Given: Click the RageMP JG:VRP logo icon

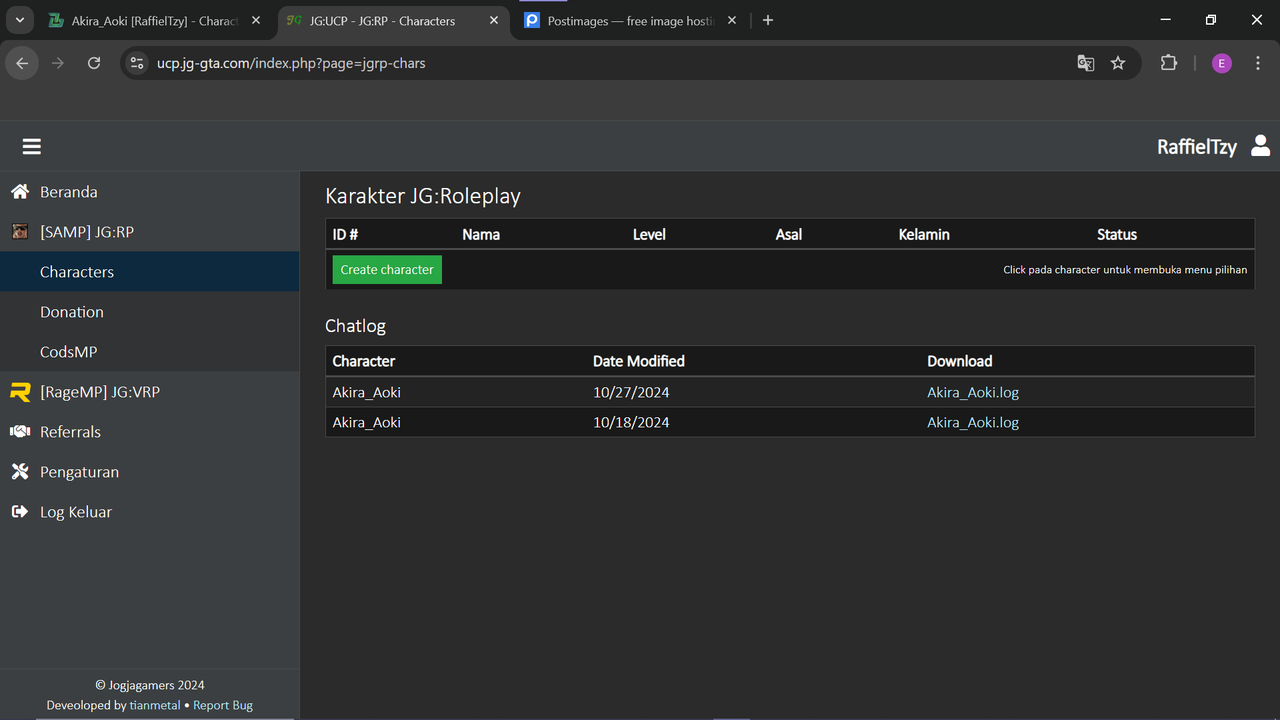Looking at the screenshot, I should coord(20,392).
